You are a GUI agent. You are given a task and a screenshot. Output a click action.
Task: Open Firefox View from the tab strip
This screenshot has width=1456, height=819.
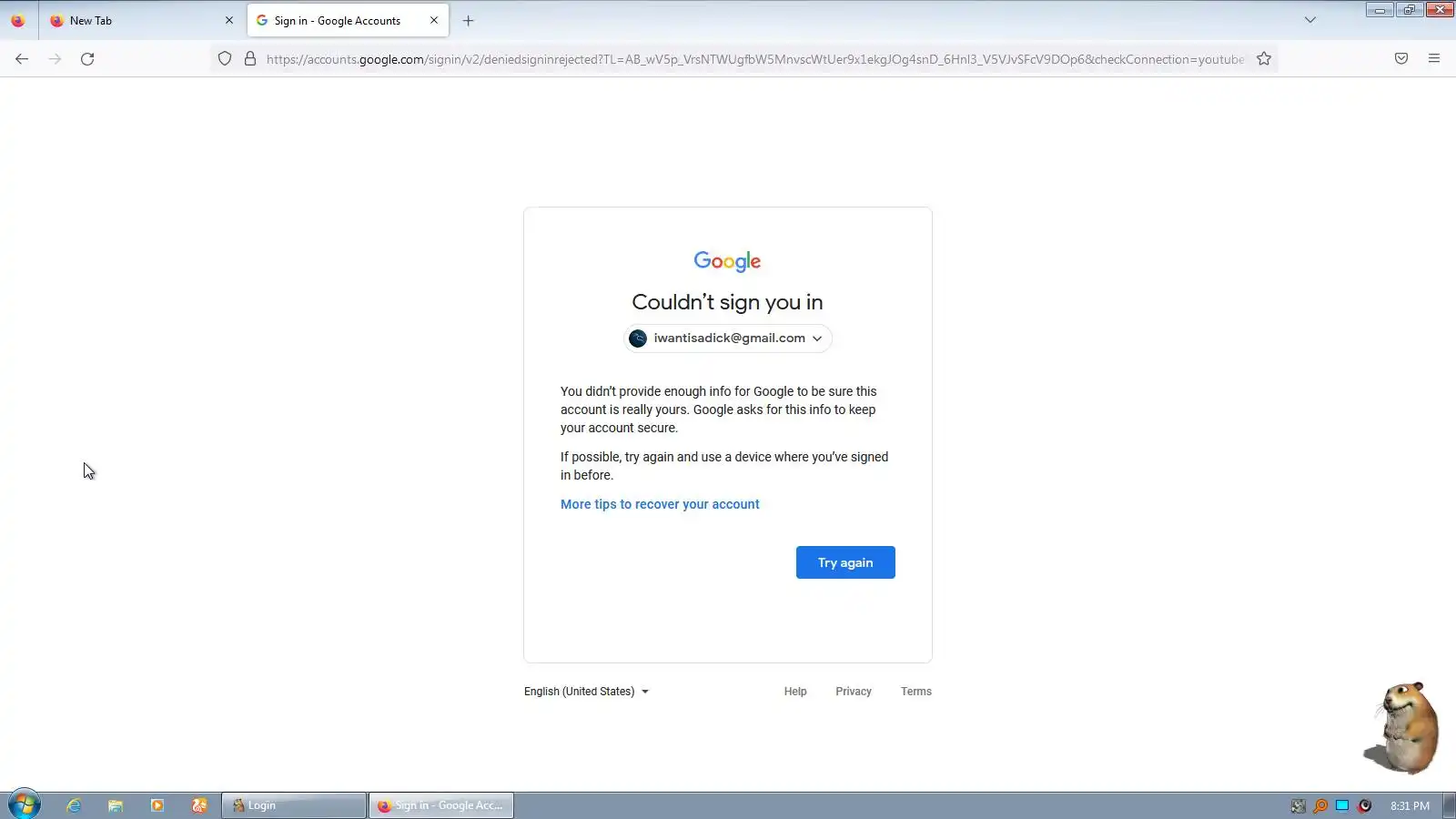(18, 20)
